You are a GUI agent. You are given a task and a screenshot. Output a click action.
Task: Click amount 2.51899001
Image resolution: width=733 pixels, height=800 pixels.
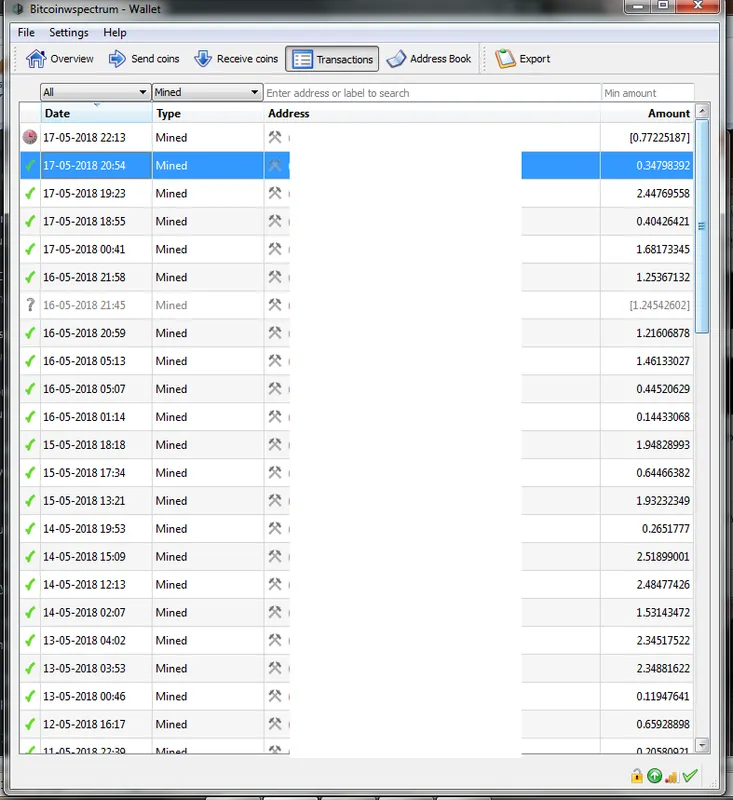coord(663,556)
